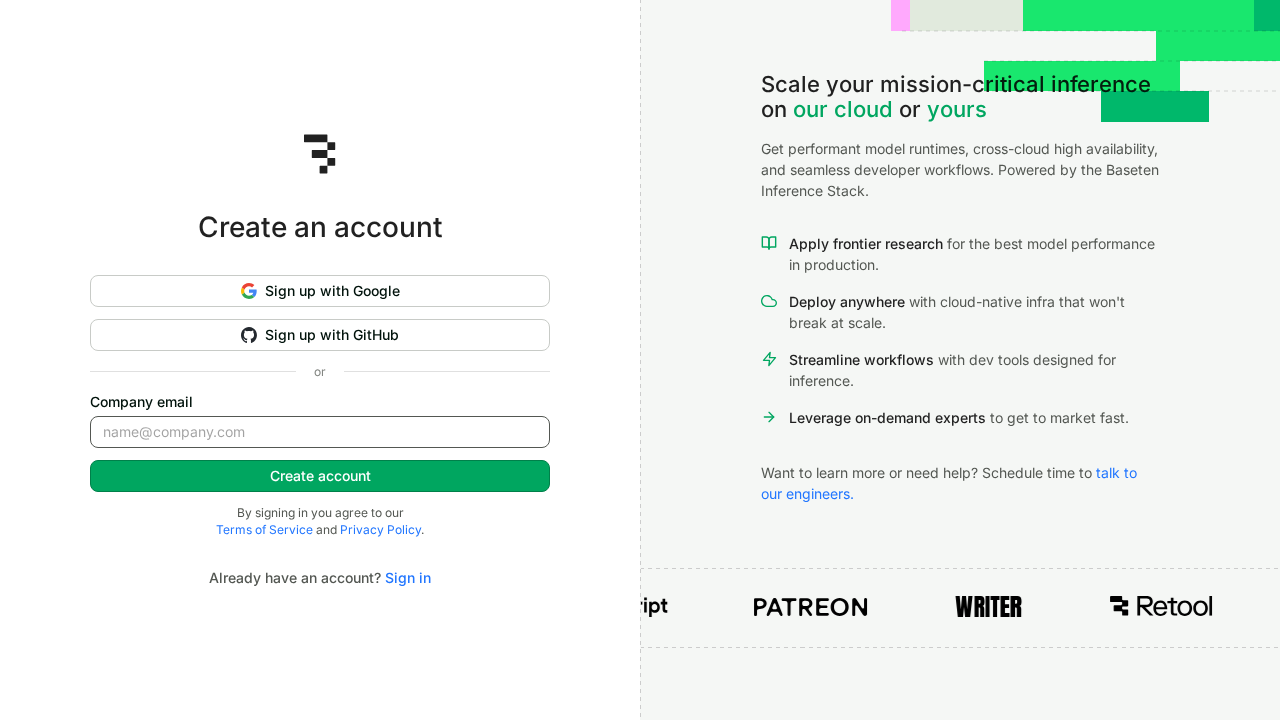Open the Privacy Policy link
The height and width of the screenshot is (720, 1280).
380,529
